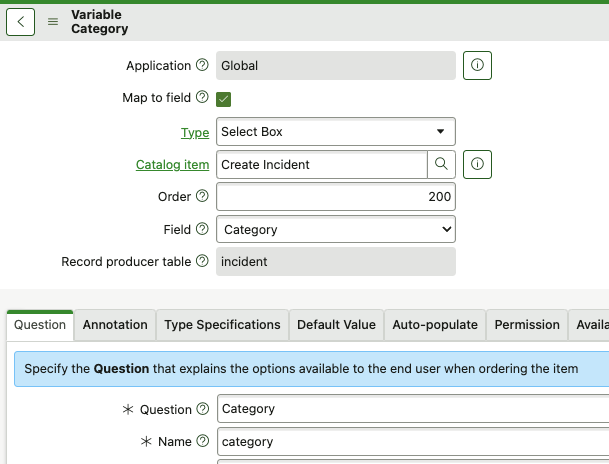
Task: Follow the Catalog item label link
Action: tap(172, 164)
